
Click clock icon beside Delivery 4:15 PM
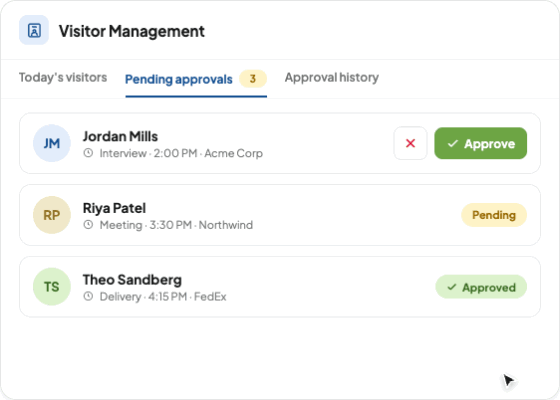pos(88,296)
